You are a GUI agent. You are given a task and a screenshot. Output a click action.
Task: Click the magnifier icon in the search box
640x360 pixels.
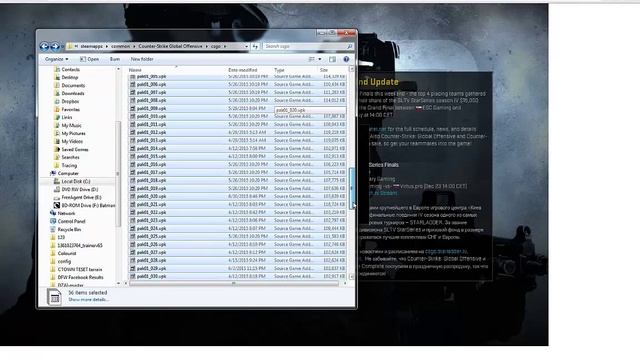pos(349,47)
